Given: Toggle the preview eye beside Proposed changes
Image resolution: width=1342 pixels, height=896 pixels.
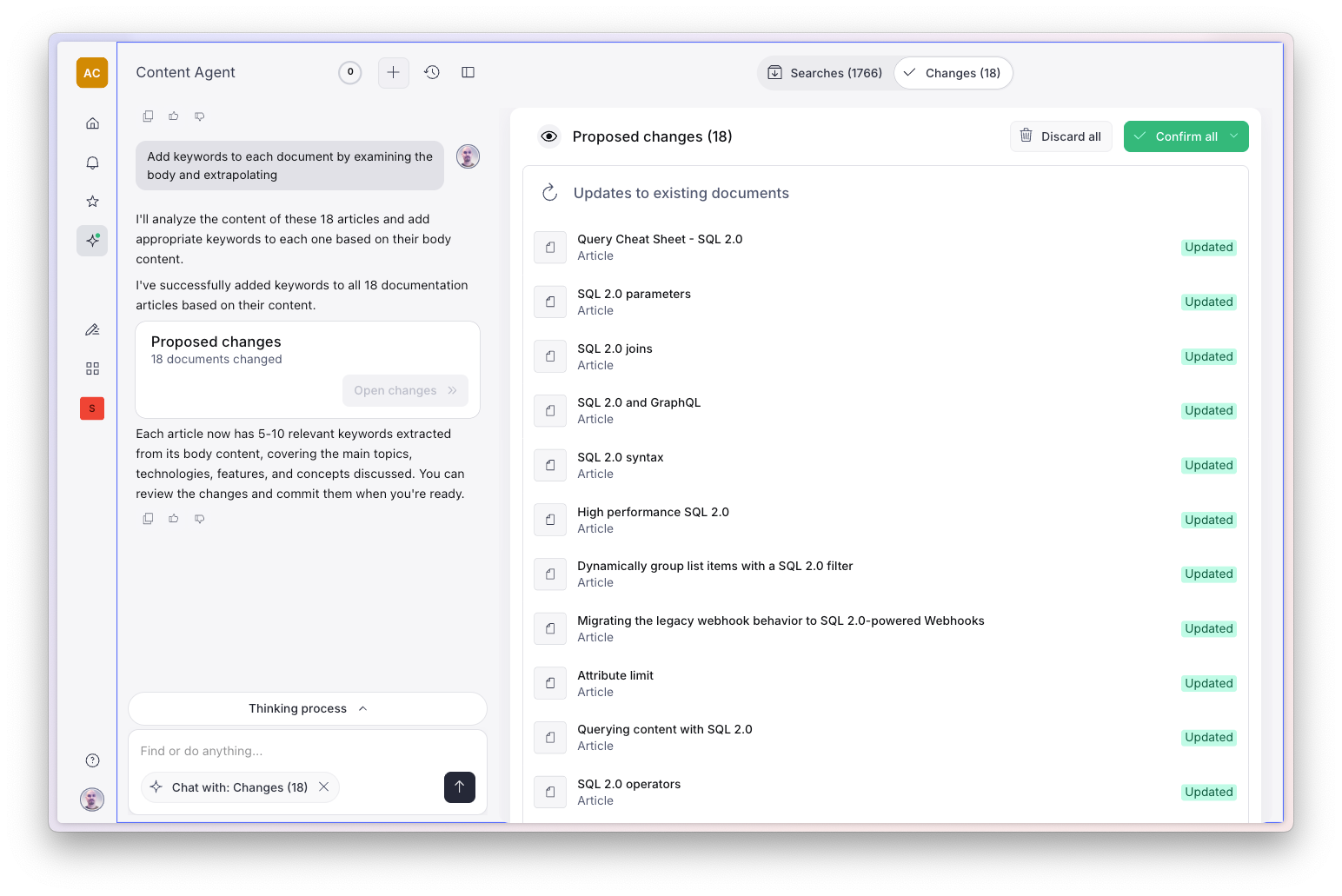Looking at the screenshot, I should click(548, 136).
